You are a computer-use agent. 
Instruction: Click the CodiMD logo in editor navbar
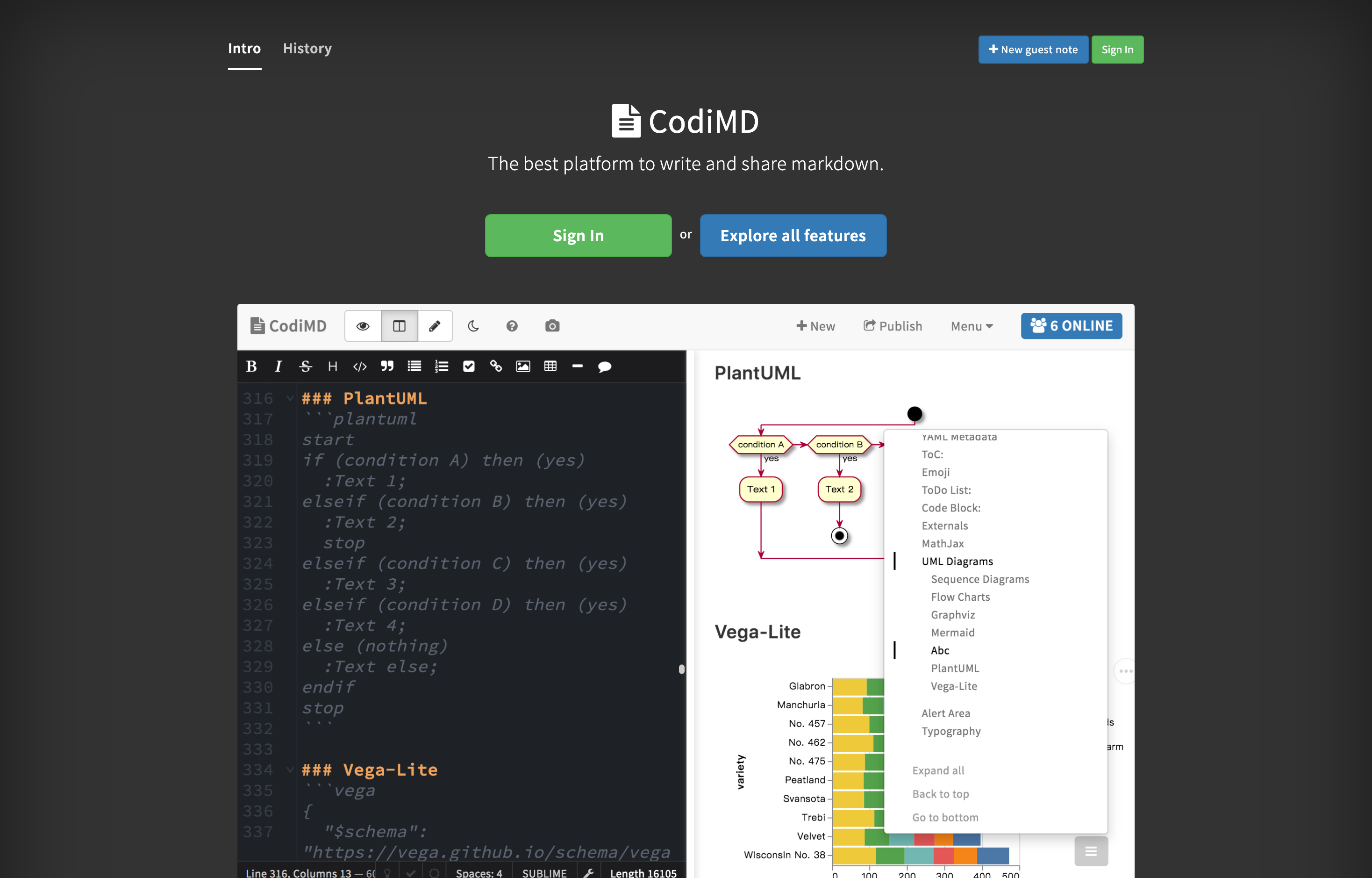click(288, 326)
